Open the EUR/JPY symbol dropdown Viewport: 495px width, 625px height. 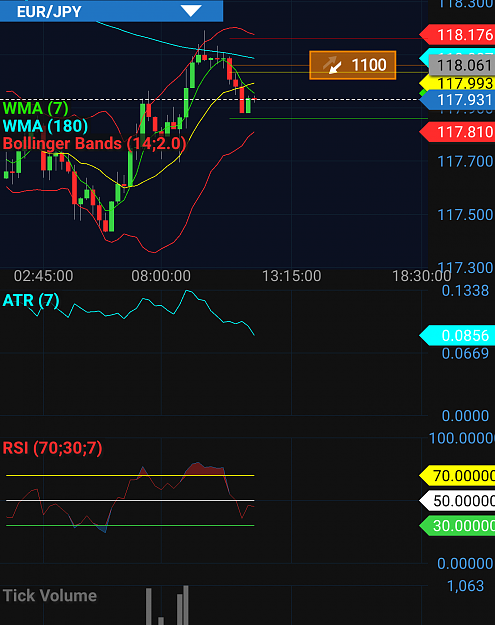111,11
